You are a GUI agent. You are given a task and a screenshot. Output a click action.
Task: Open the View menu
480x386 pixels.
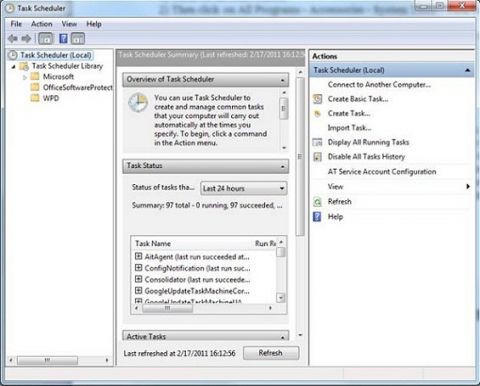[x=69, y=24]
